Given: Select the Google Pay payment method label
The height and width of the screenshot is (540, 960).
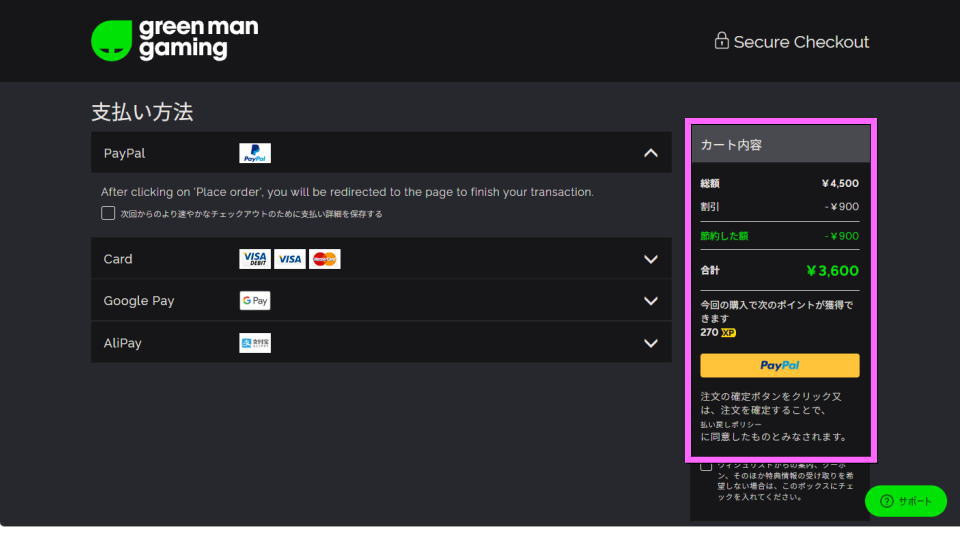Looking at the screenshot, I should point(138,301).
